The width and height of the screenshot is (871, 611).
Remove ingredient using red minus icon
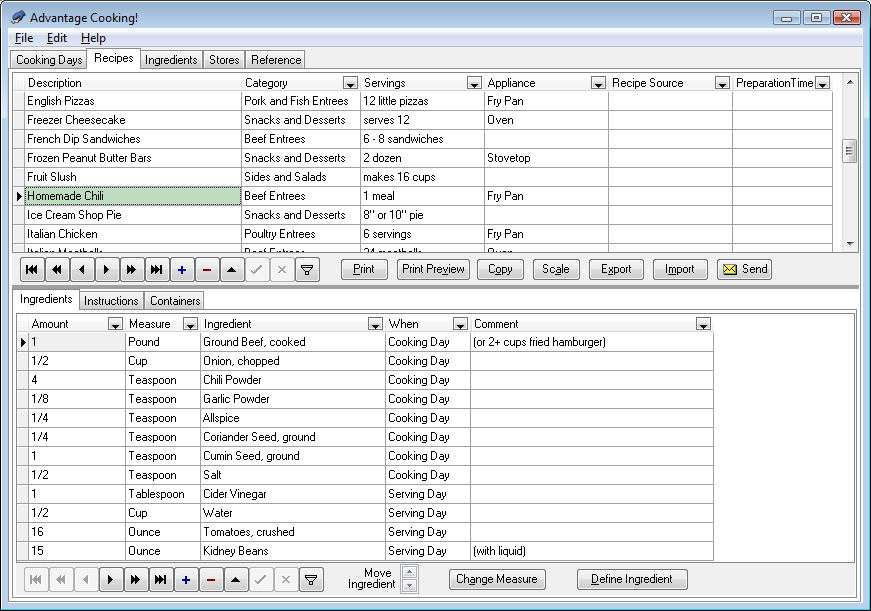tap(210, 579)
